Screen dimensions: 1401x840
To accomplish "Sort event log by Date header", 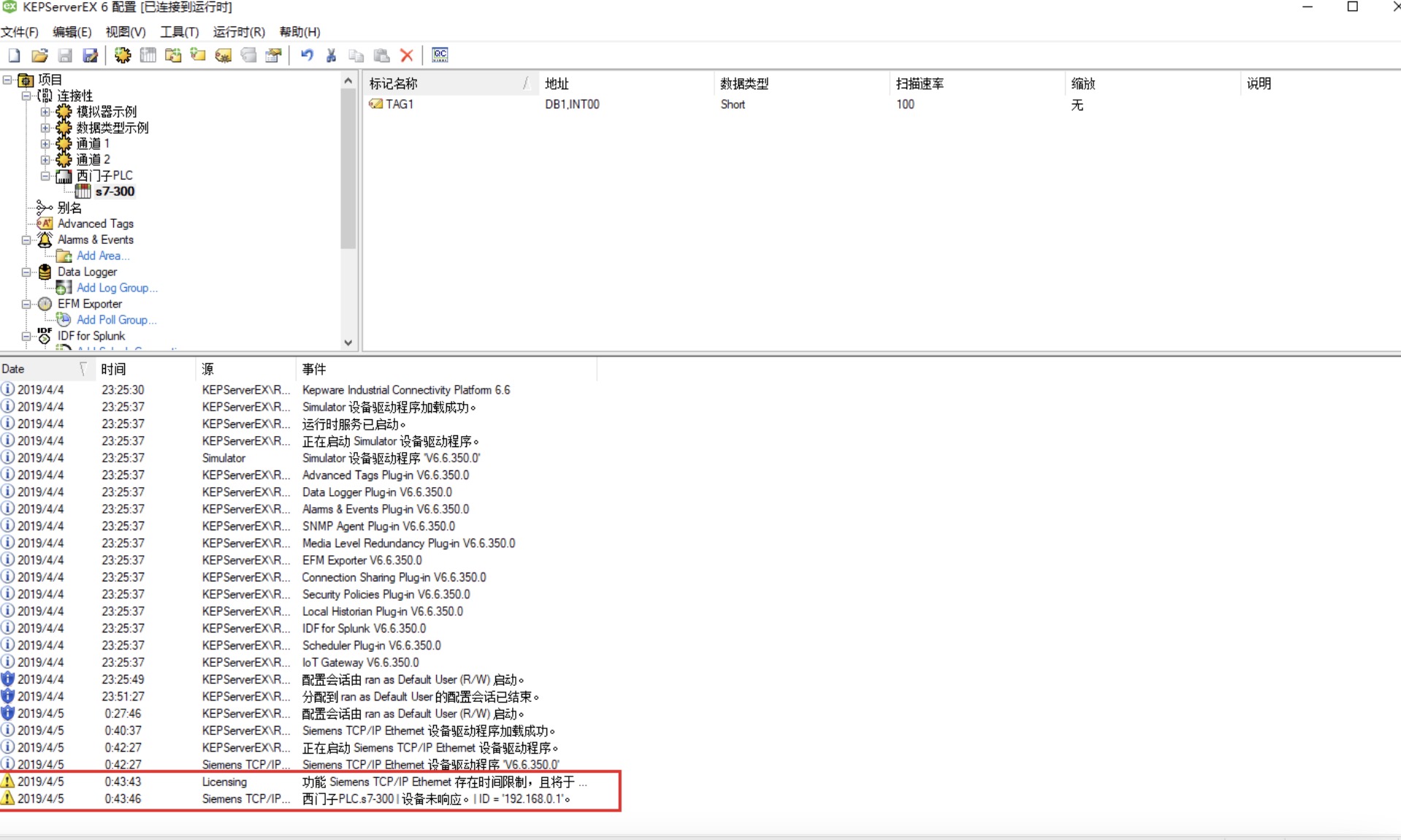I will pos(47,369).
